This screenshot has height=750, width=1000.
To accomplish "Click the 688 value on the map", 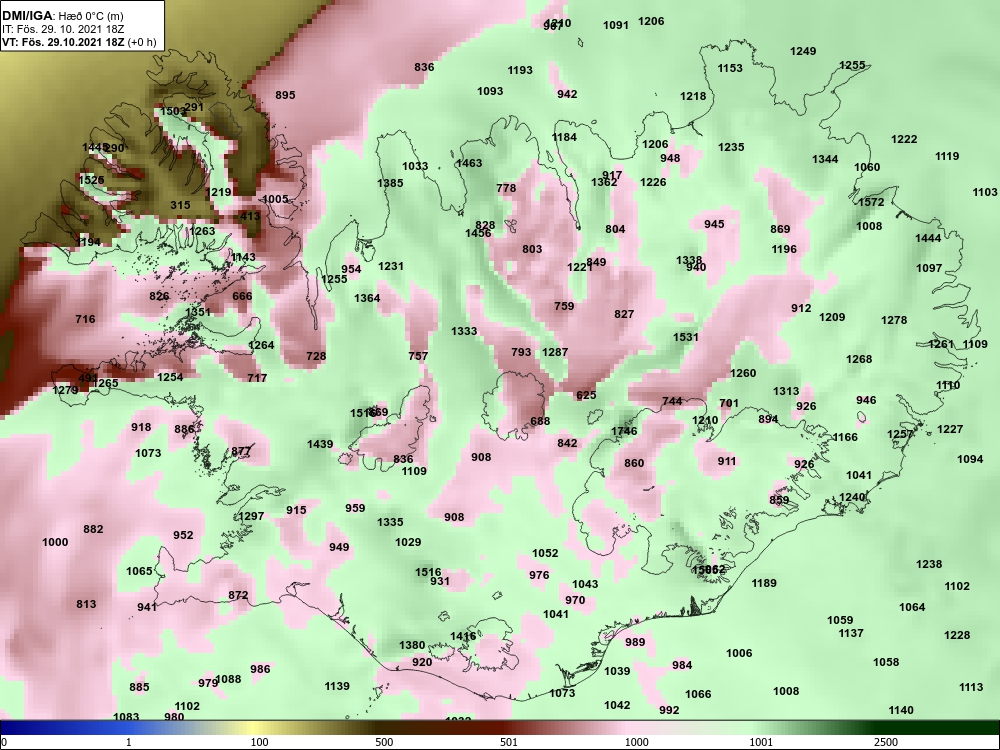I will pyautogui.click(x=540, y=422).
